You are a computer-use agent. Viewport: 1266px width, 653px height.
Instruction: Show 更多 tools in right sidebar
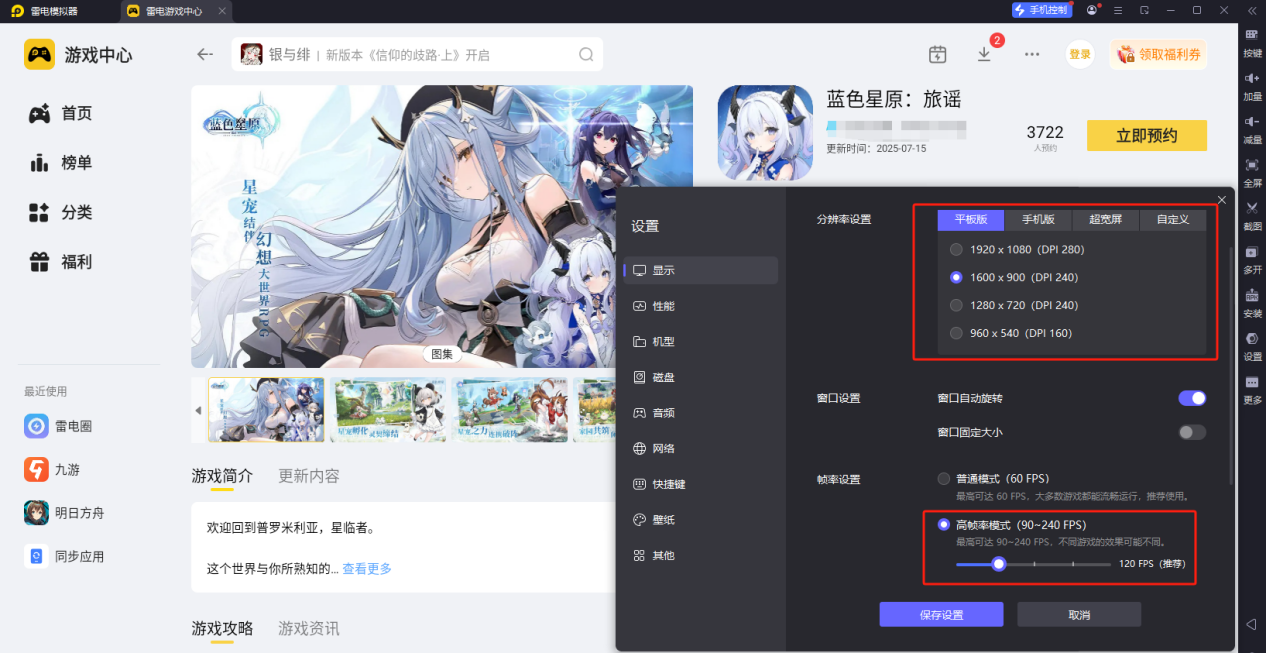point(1252,389)
